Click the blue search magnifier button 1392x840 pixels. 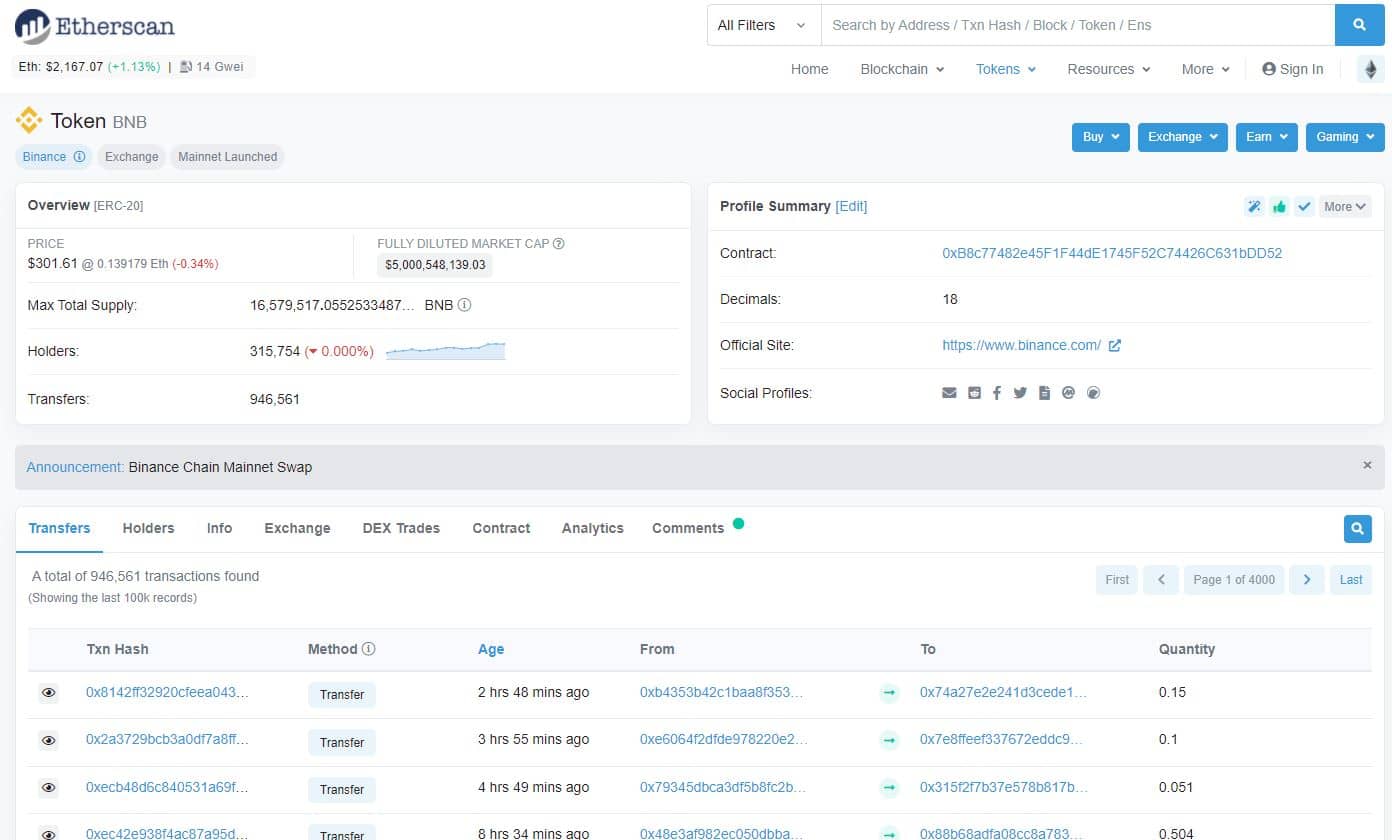coord(1360,25)
